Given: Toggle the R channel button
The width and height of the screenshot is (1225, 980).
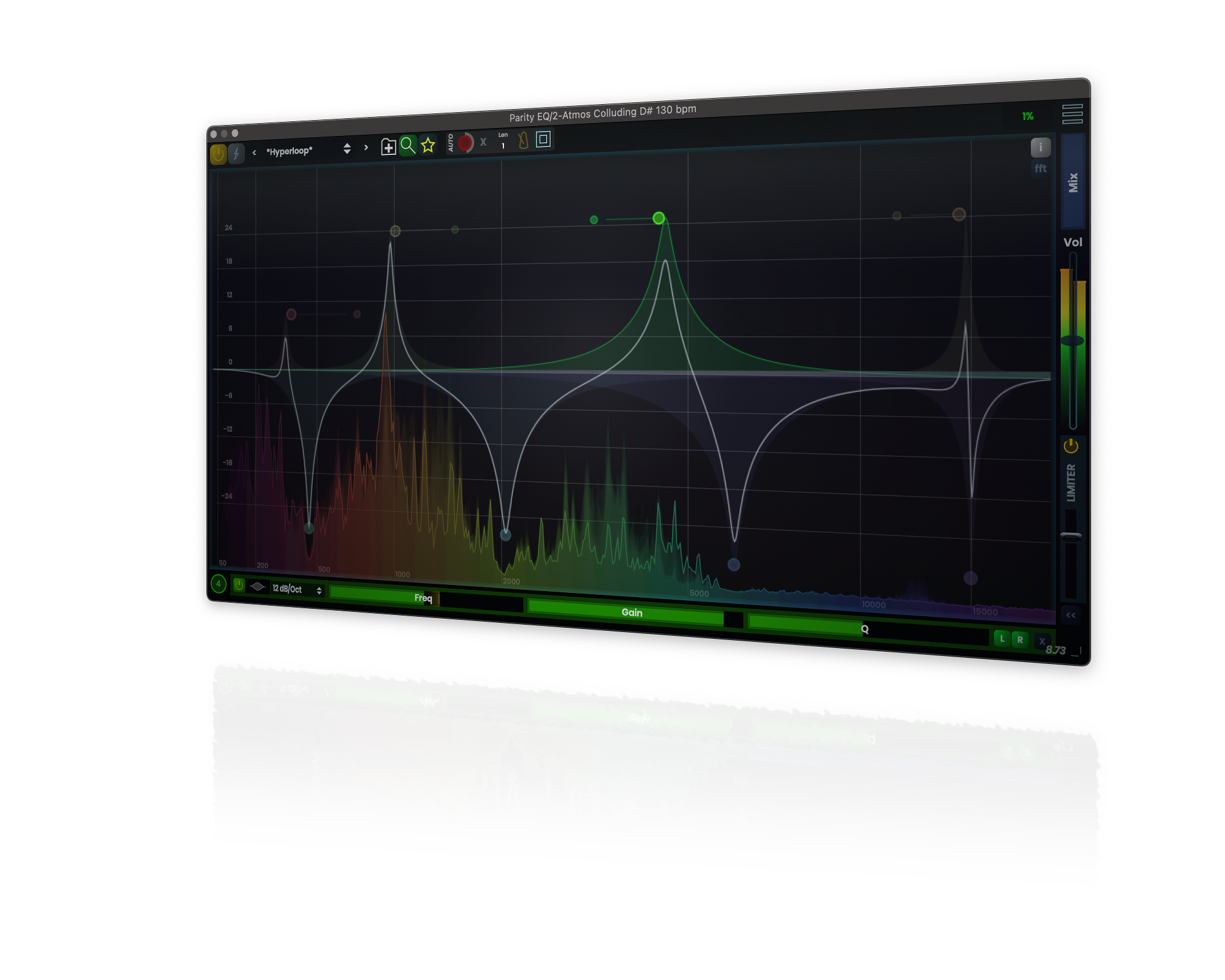Looking at the screenshot, I should tap(1020, 639).
